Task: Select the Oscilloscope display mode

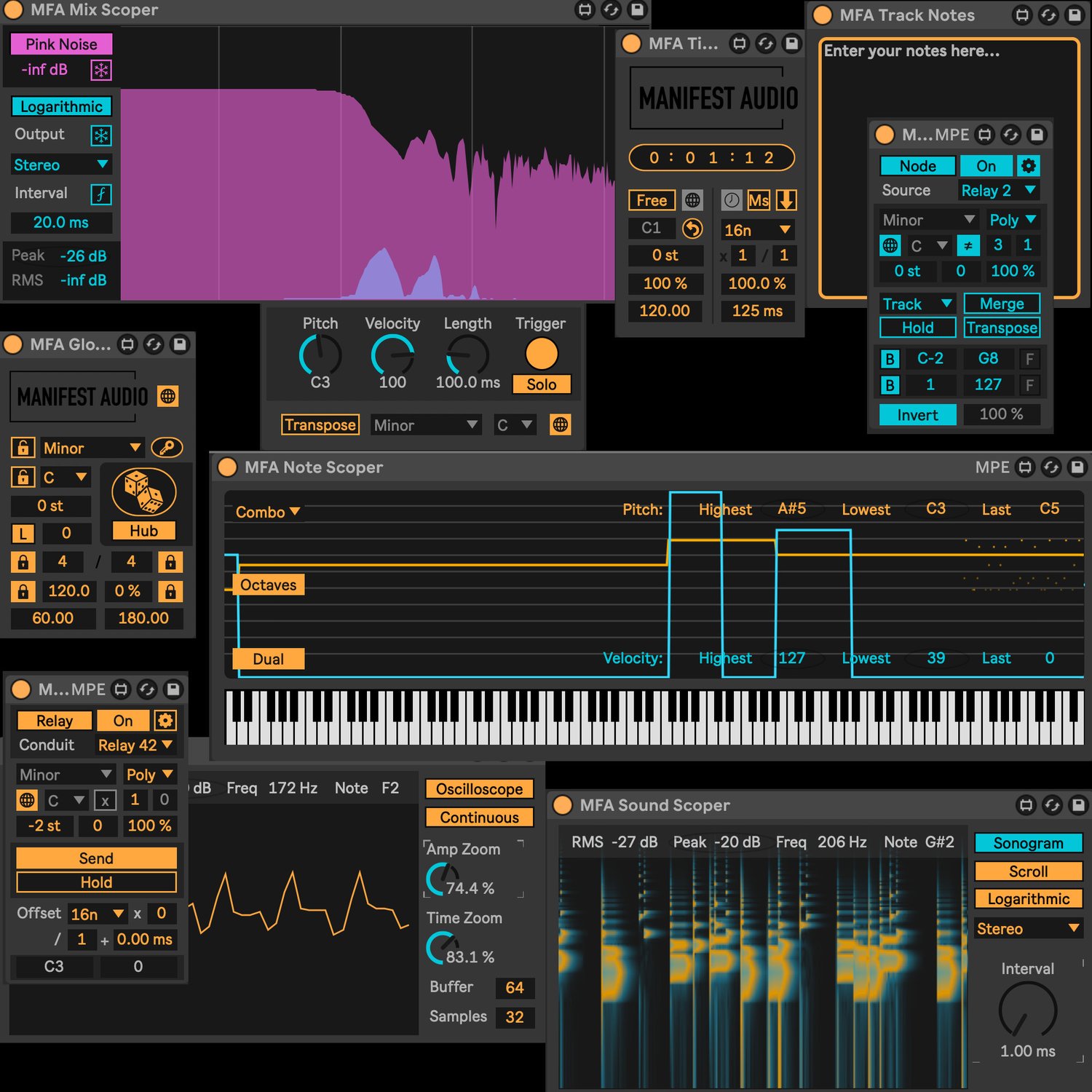Action: (x=479, y=789)
